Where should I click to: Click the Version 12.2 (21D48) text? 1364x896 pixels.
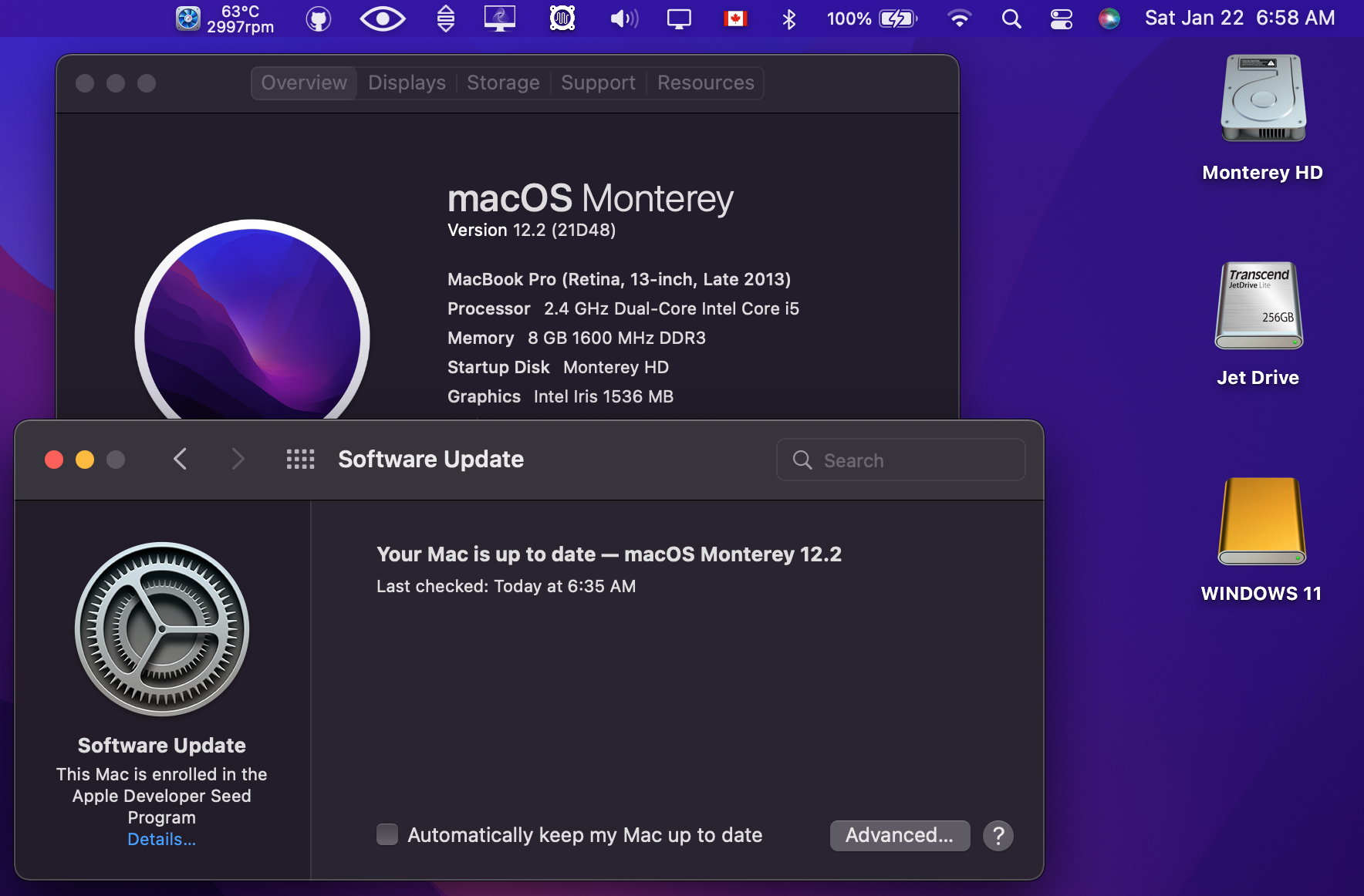532,231
